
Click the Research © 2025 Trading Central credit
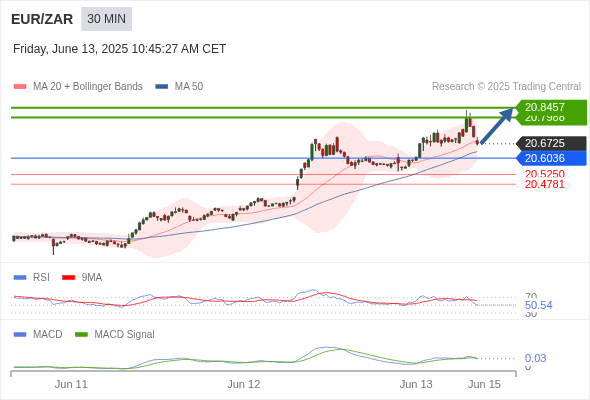click(x=506, y=87)
